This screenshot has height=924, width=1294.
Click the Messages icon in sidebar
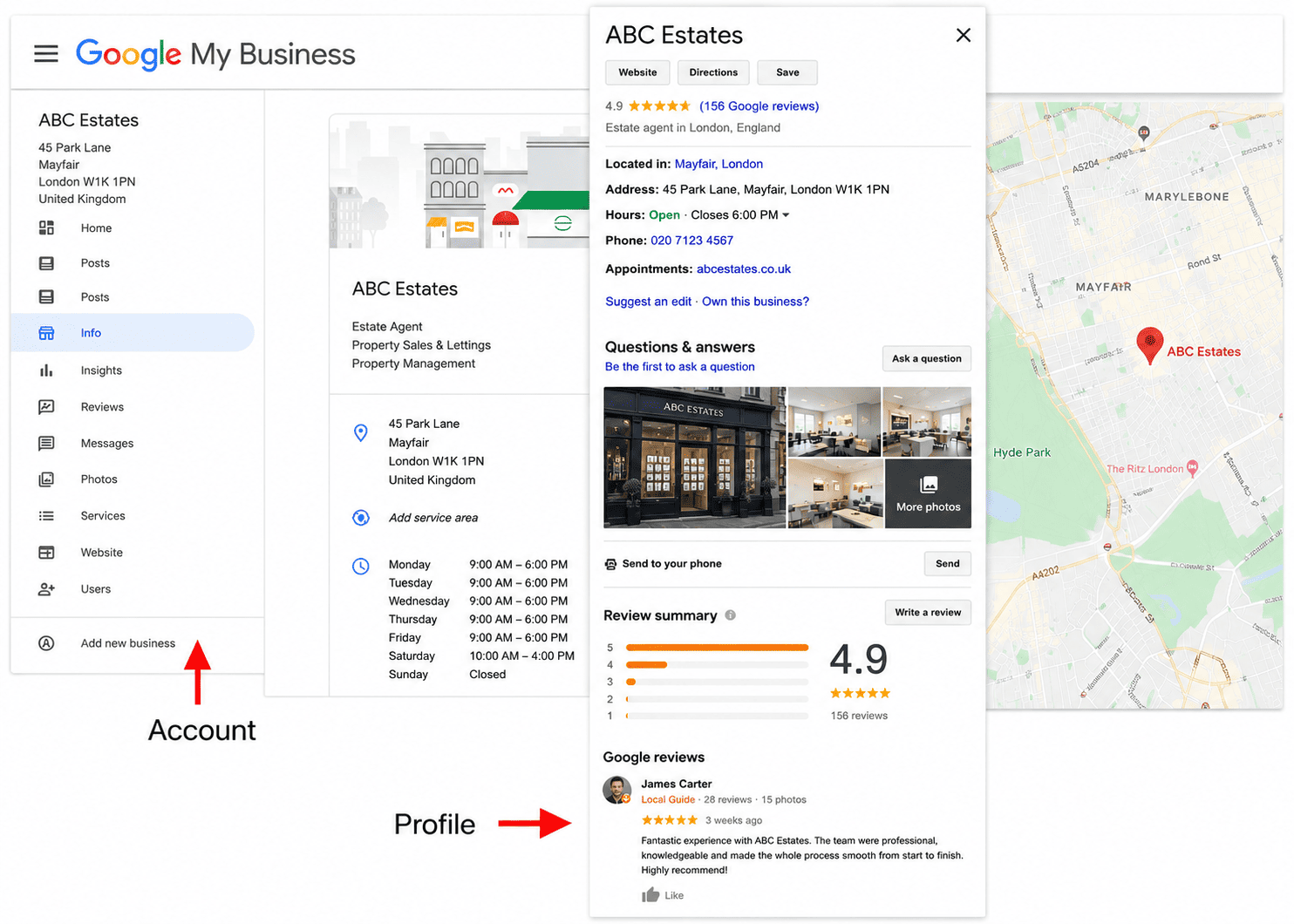[46, 444]
